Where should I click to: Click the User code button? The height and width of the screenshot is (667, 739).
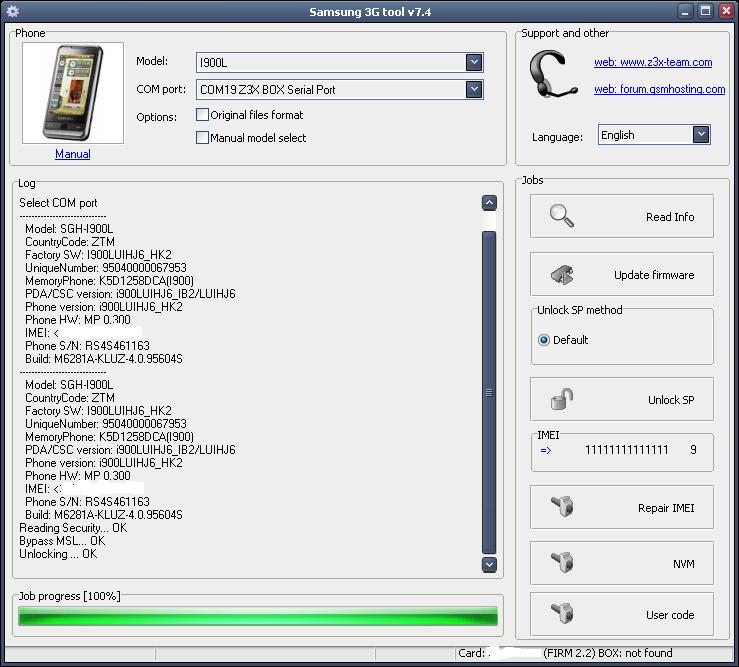pyautogui.click(x=622, y=614)
